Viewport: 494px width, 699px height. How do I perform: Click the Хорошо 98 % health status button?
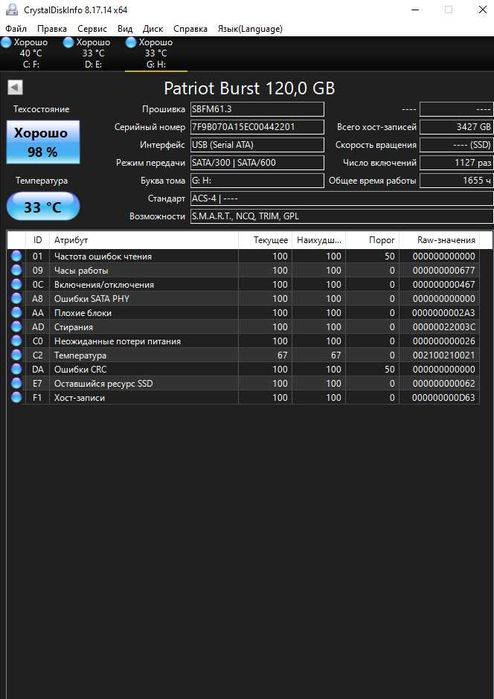(x=43, y=142)
